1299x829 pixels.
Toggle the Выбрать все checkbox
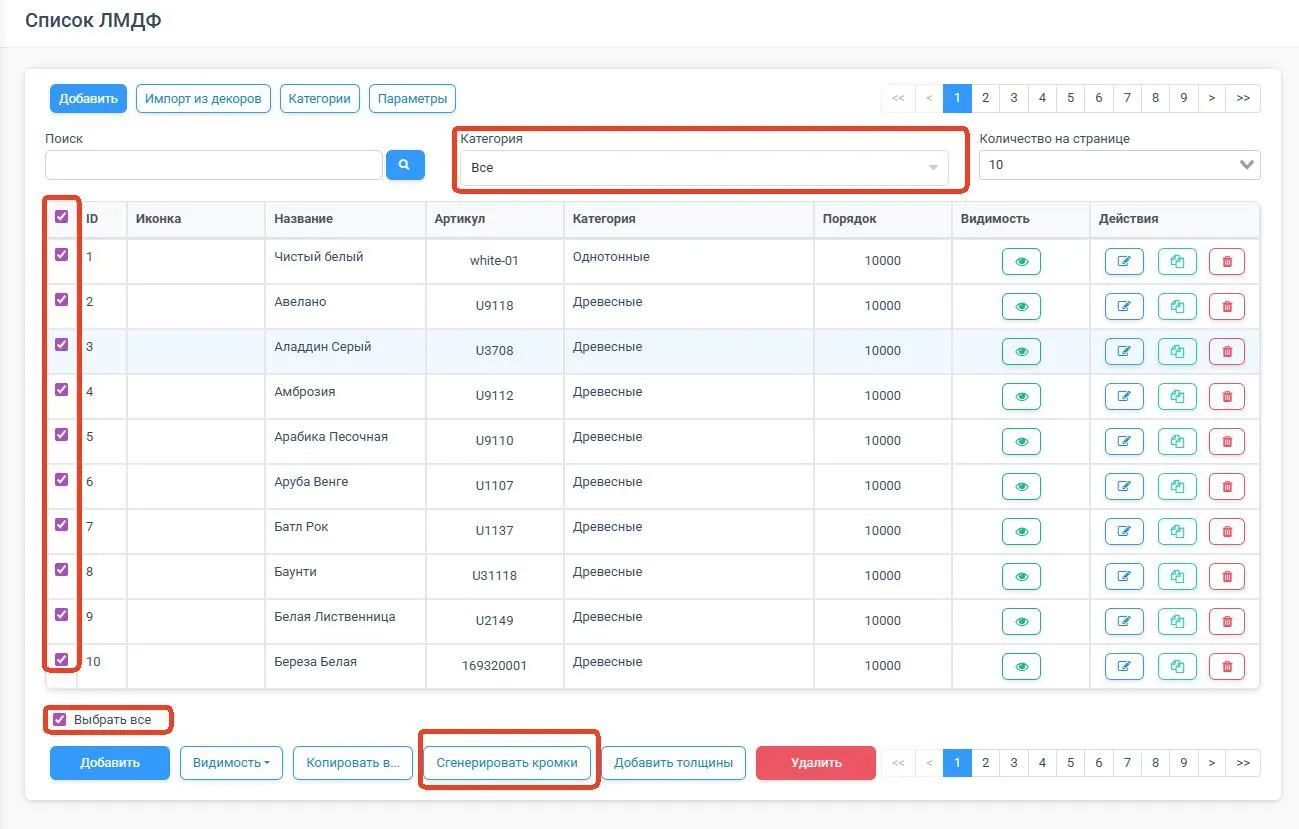click(x=59, y=719)
